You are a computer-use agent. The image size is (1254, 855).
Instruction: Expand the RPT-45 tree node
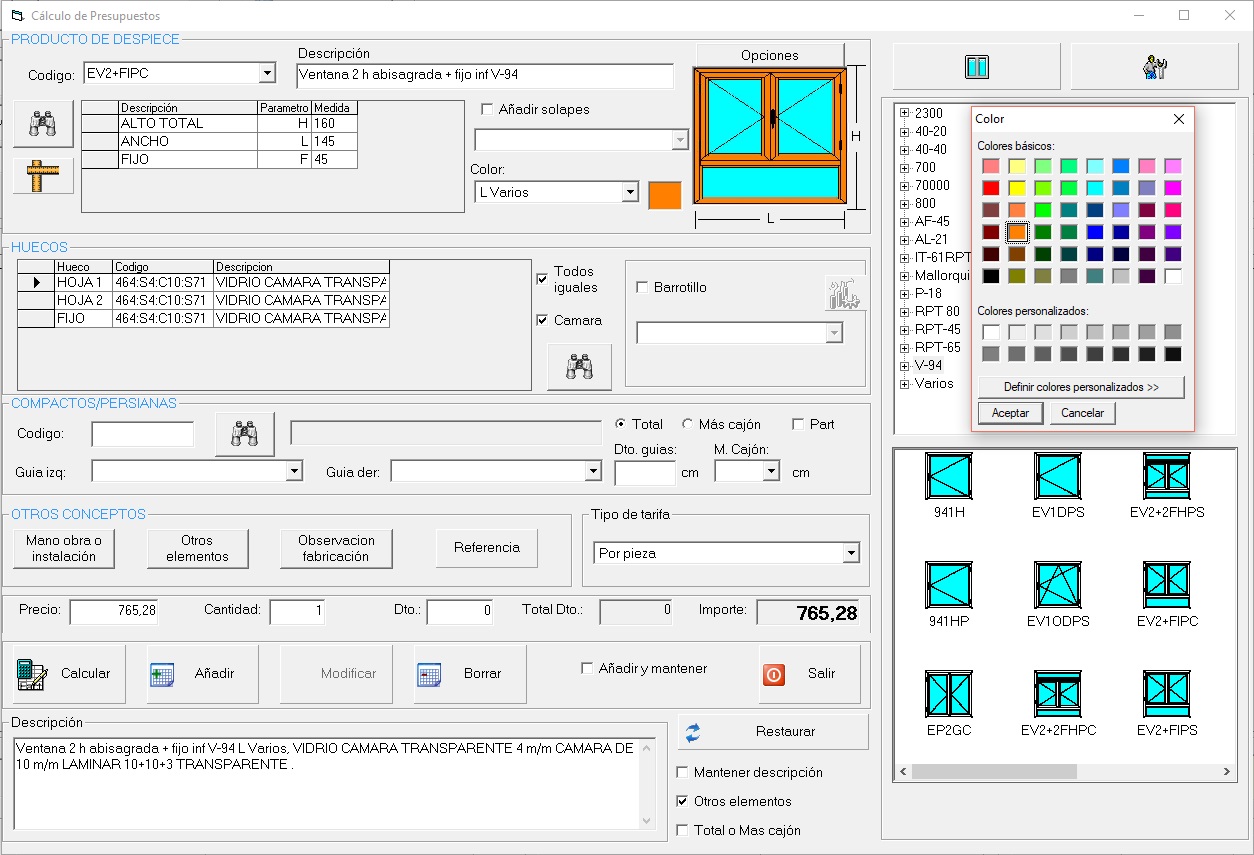point(904,330)
